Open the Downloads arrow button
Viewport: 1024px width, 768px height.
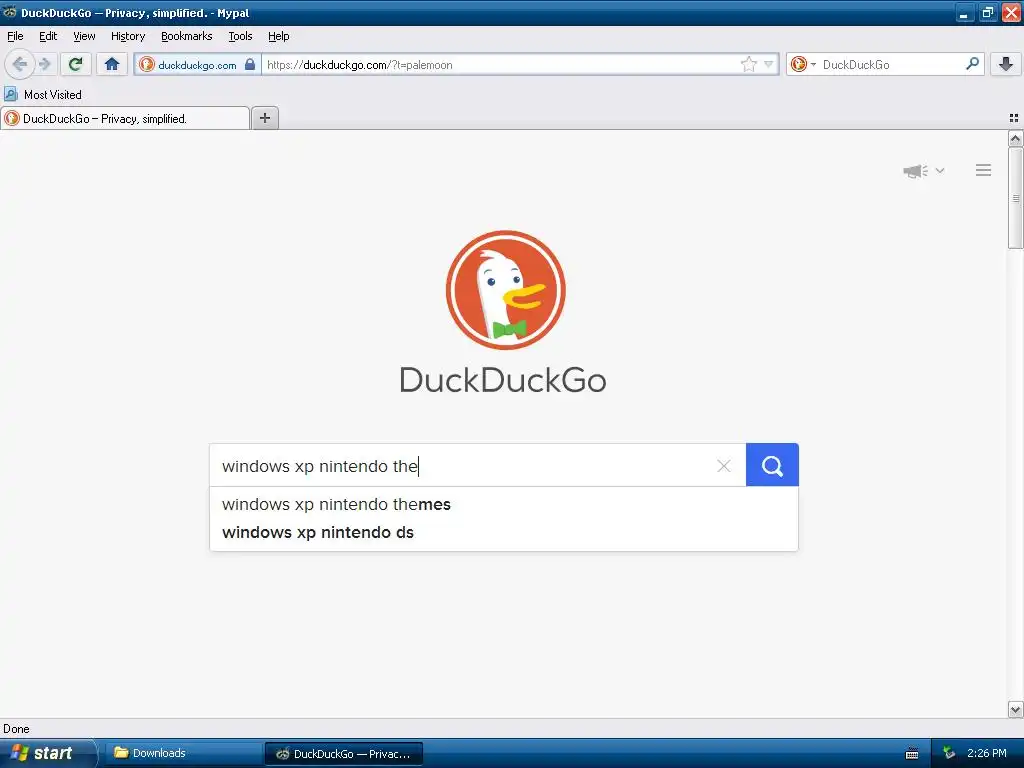point(1006,64)
